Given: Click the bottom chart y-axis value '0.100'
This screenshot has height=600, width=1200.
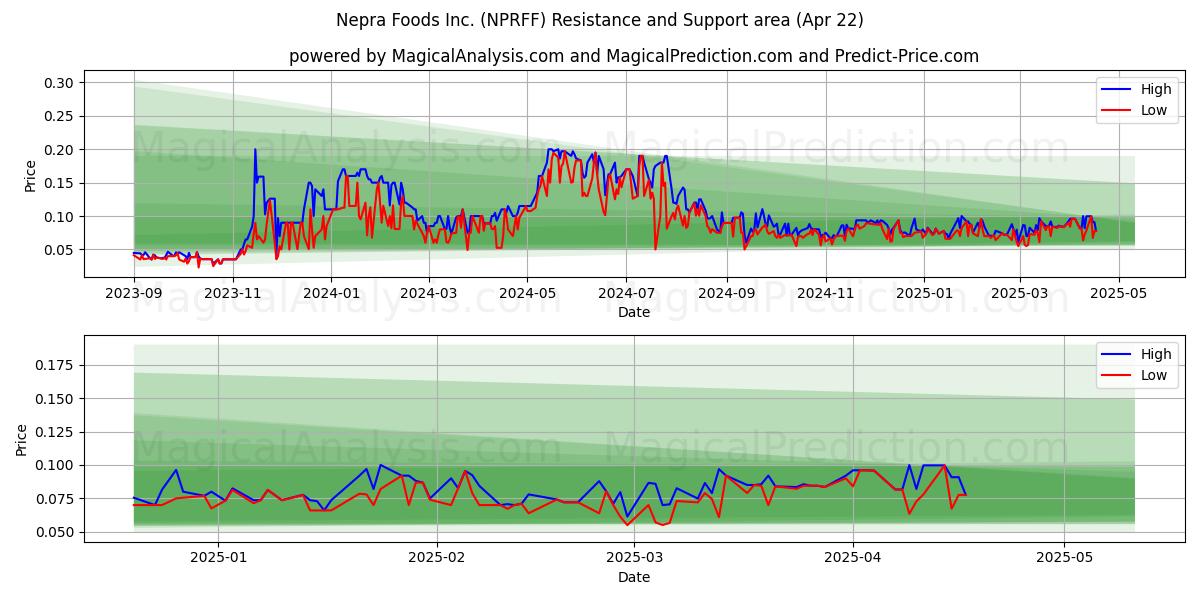Looking at the screenshot, I should click(x=56, y=466).
